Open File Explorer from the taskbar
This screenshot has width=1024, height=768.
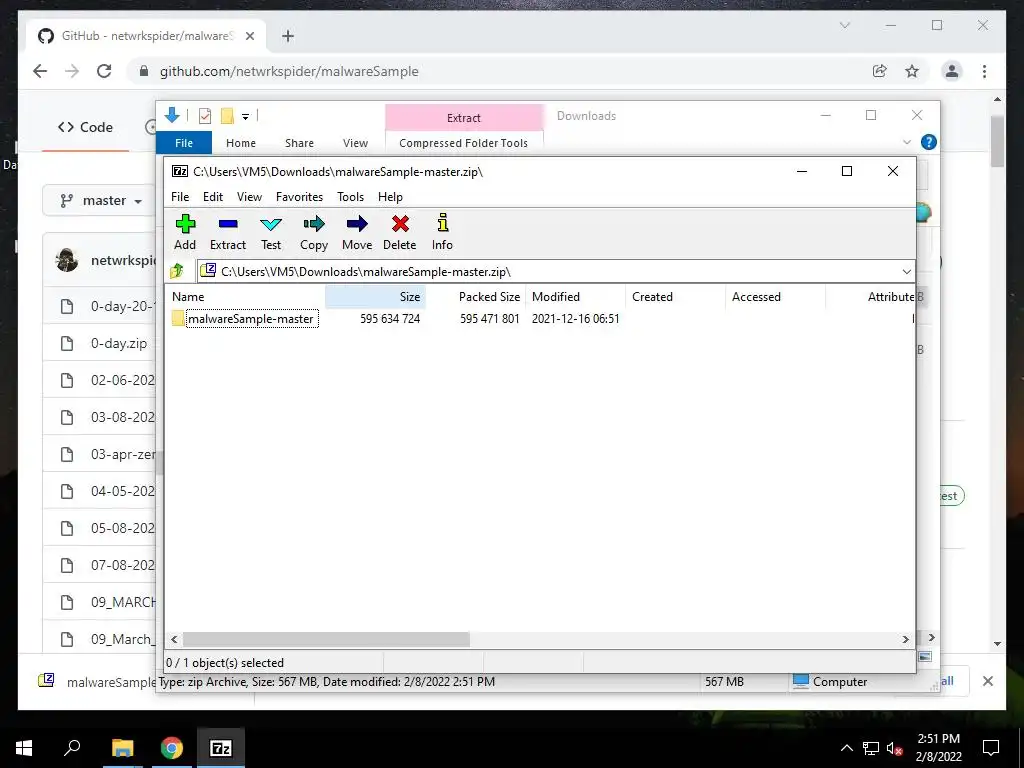[123, 748]
